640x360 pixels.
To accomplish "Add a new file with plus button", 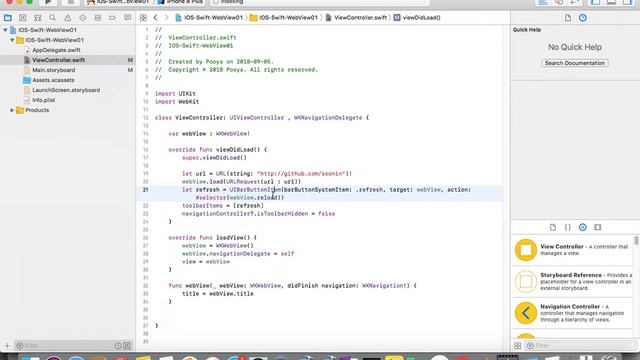I will pos(7,346).
